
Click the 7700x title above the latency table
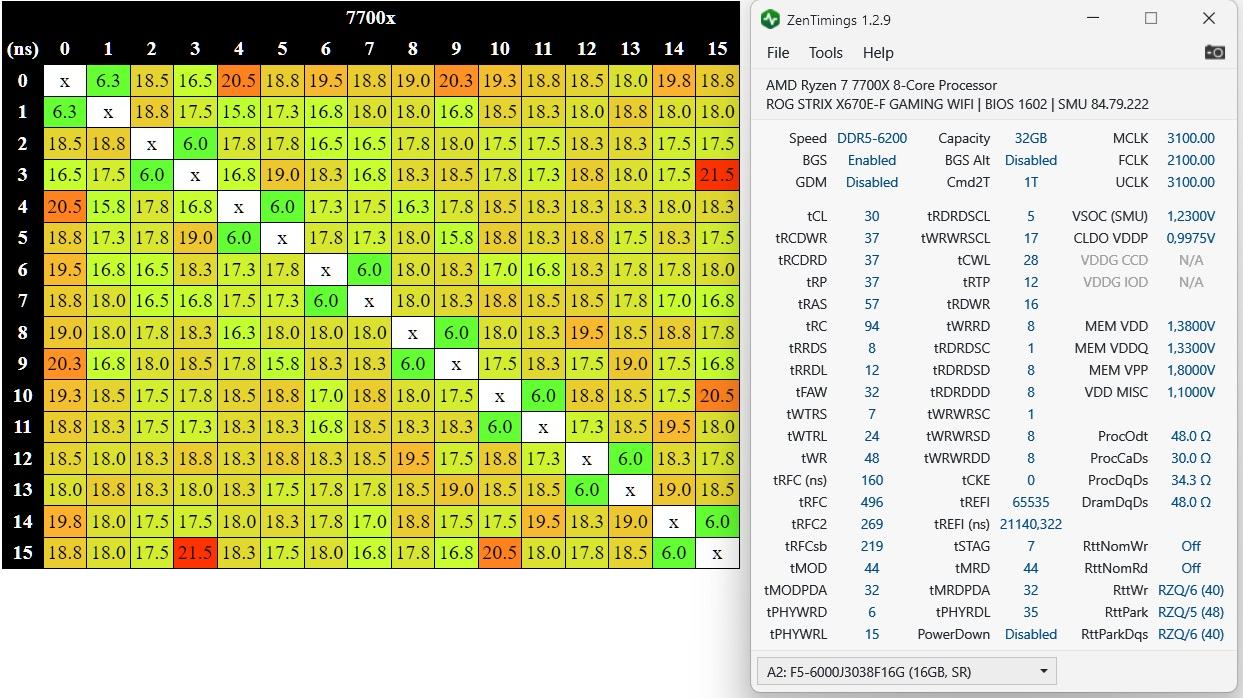click(x=371, y=17)
